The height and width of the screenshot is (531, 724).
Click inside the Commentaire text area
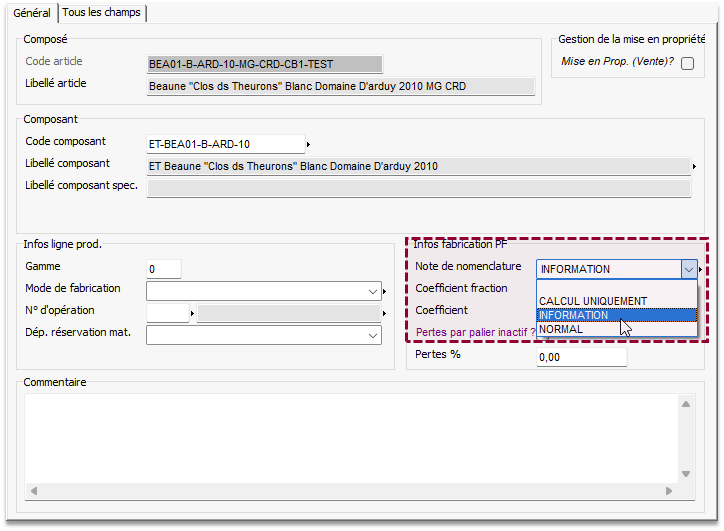pos(350,435)
